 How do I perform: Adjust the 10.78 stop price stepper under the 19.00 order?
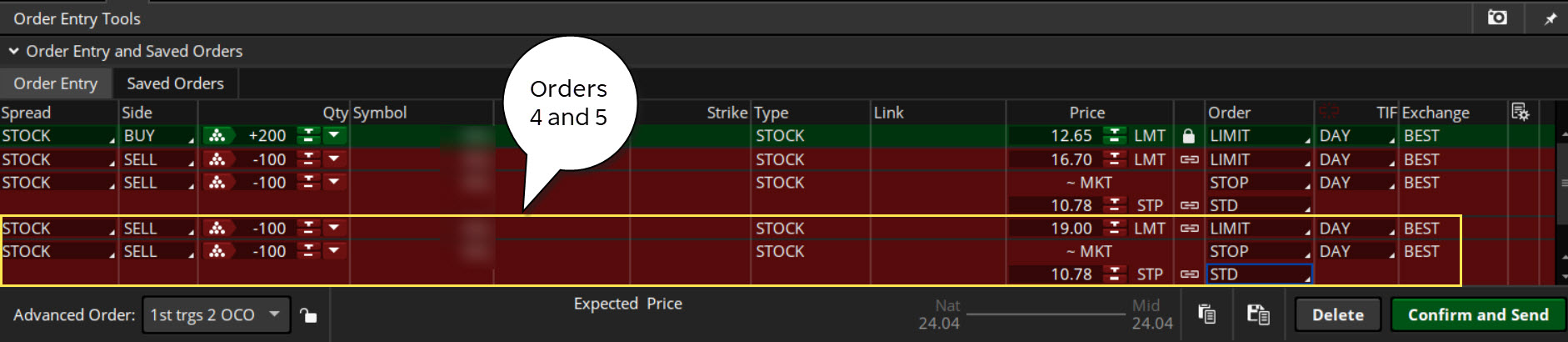[x=1114, y=274]
